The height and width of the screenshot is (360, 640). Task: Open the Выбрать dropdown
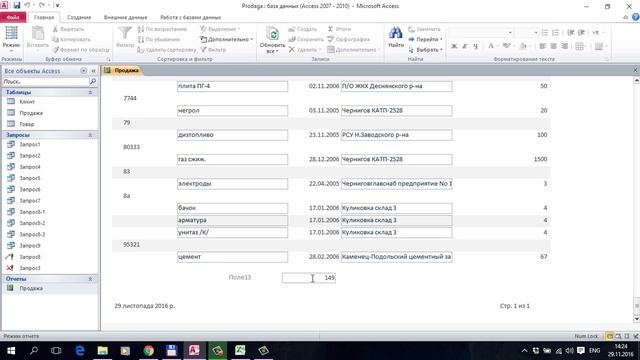[426, 50]
